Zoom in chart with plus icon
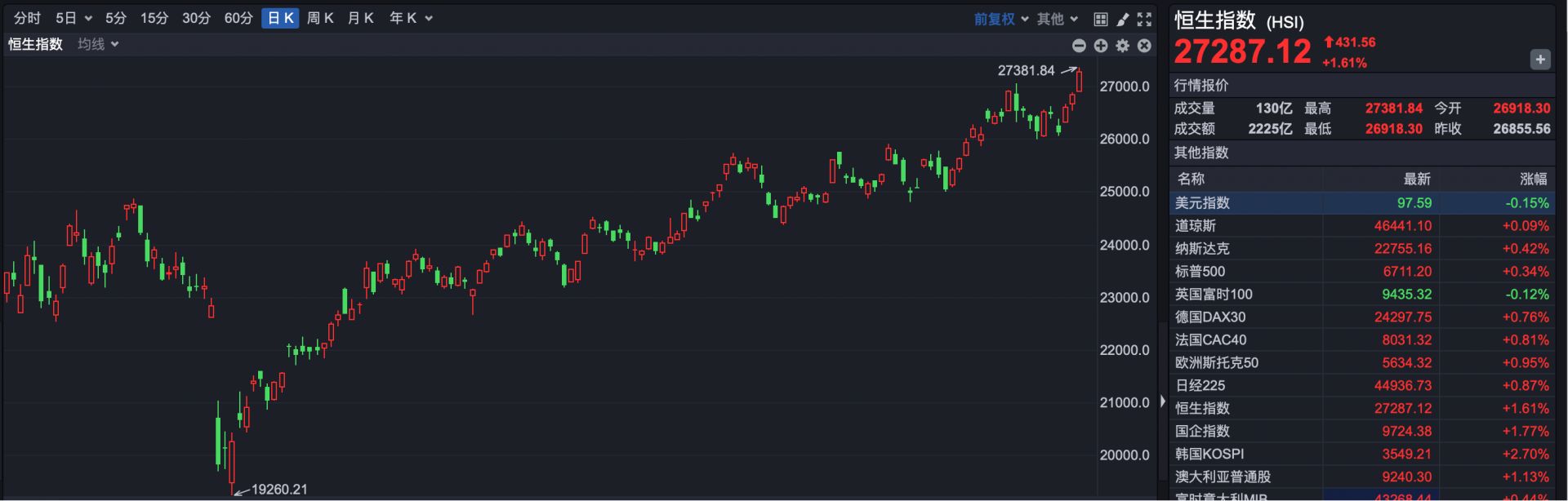This screenshot has height=501, width=1568. [x=1101, y=46]
